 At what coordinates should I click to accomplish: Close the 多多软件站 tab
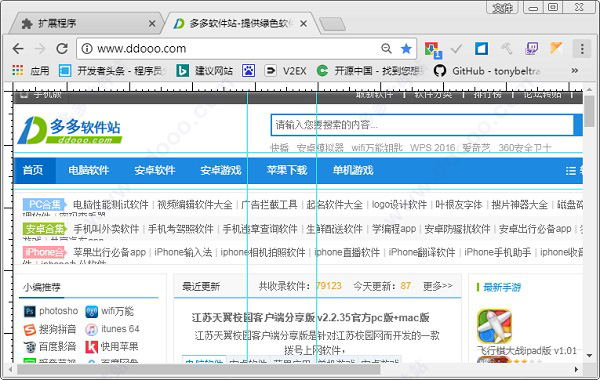(x=303, y=24)
